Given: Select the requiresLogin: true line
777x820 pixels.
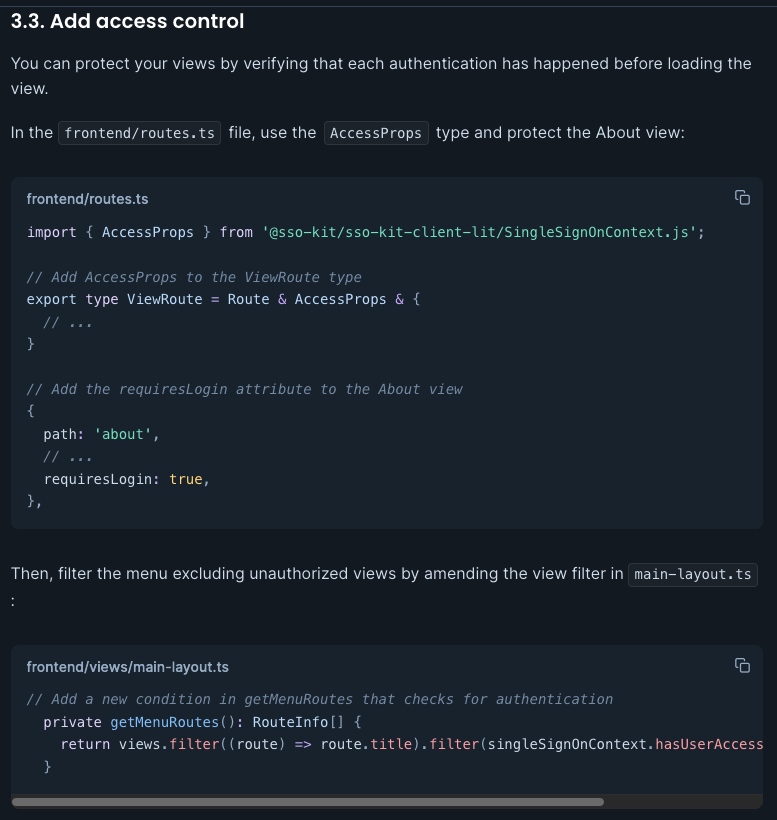Looking at the screenshot, I should [x=124, y=479].
